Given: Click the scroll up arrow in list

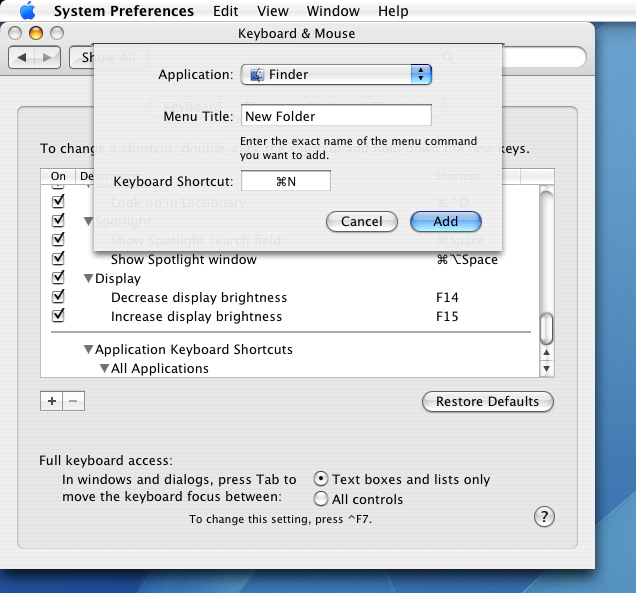Looking at the screenshot, I should (x=546, y=352).
